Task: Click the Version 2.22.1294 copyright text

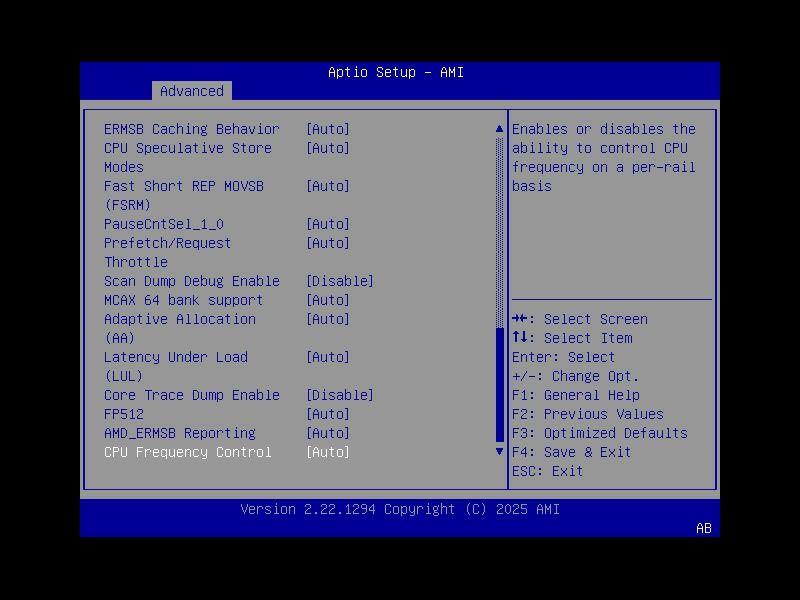Action: point(400,509)
